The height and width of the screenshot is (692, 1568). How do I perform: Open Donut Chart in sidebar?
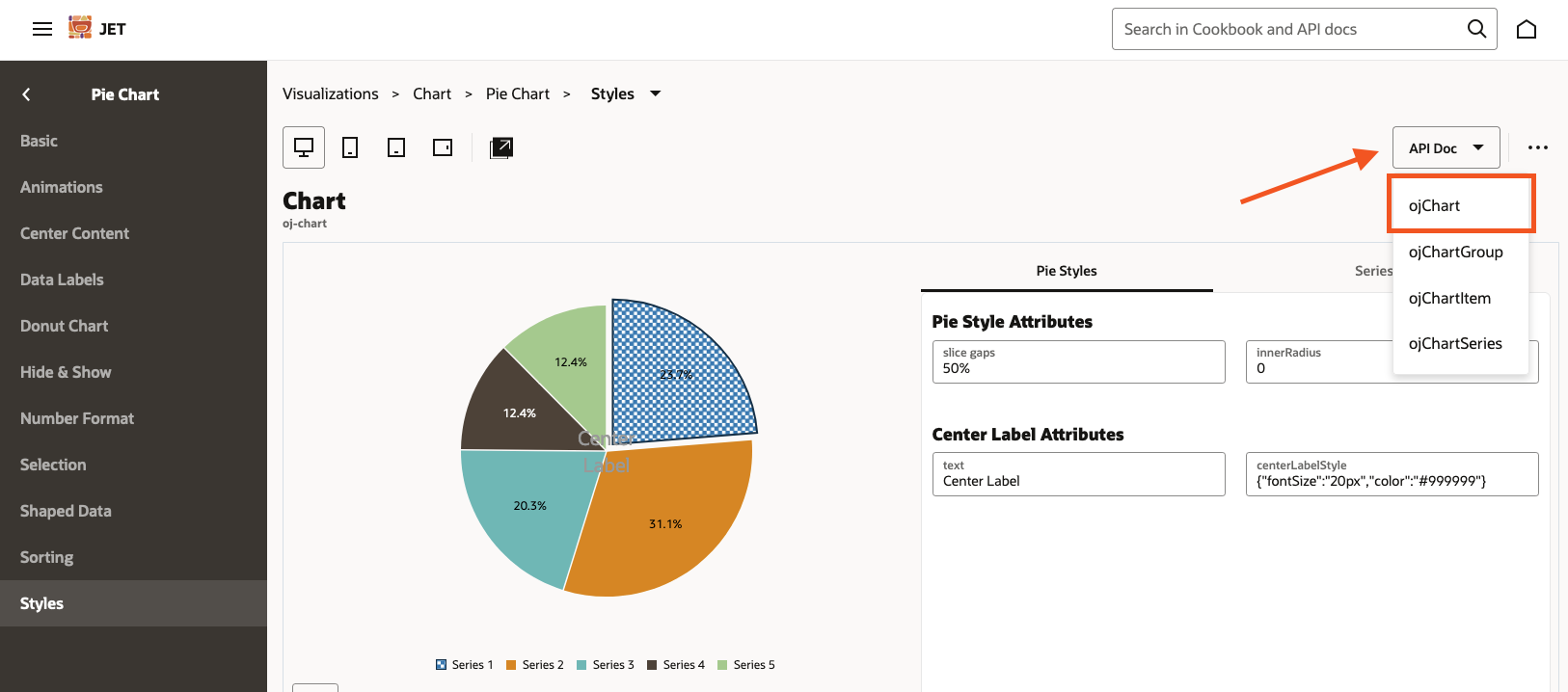[64, 326]
